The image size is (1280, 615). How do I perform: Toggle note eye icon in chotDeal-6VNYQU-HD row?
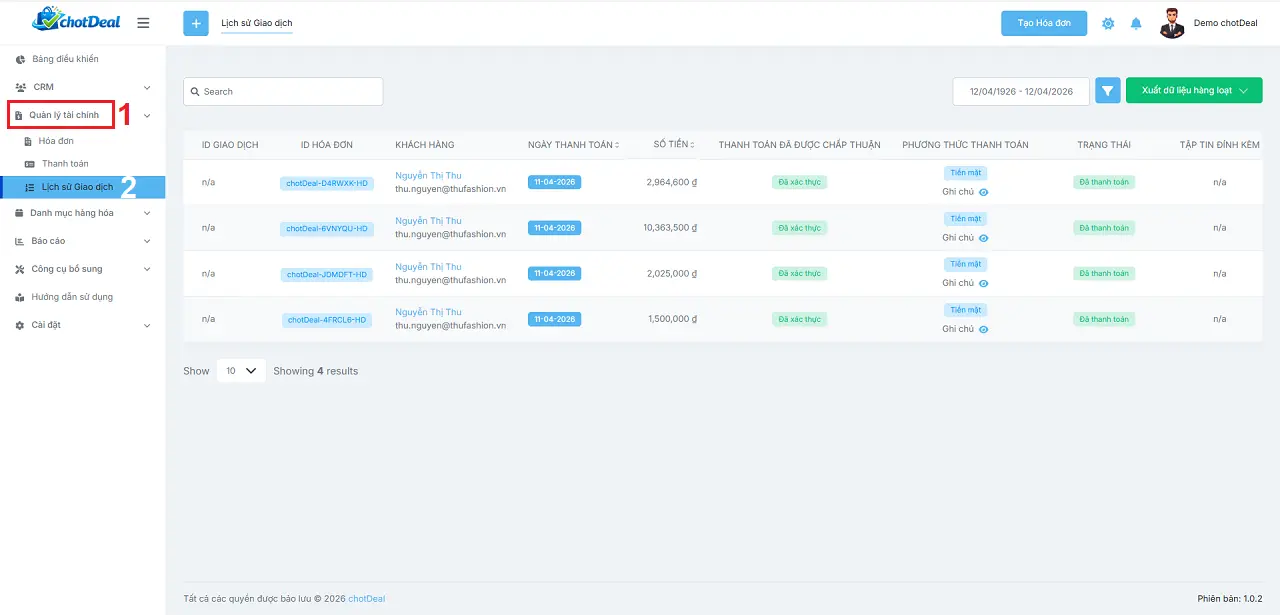point(984,238)
